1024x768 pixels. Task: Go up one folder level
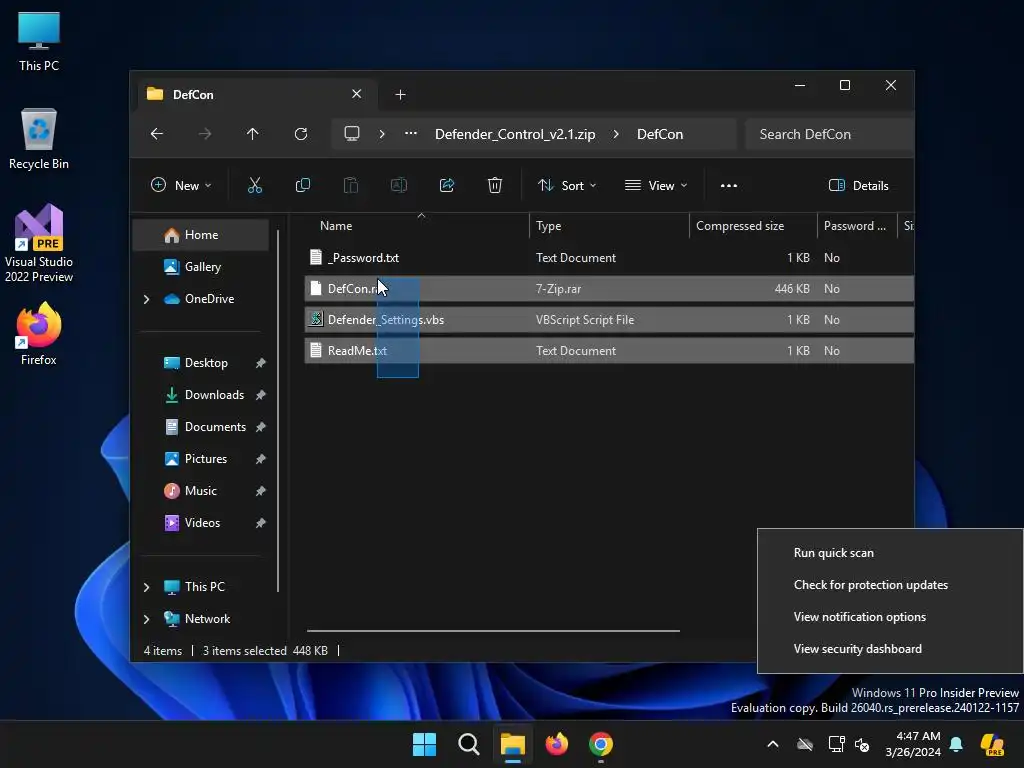(x=253, y=134)
